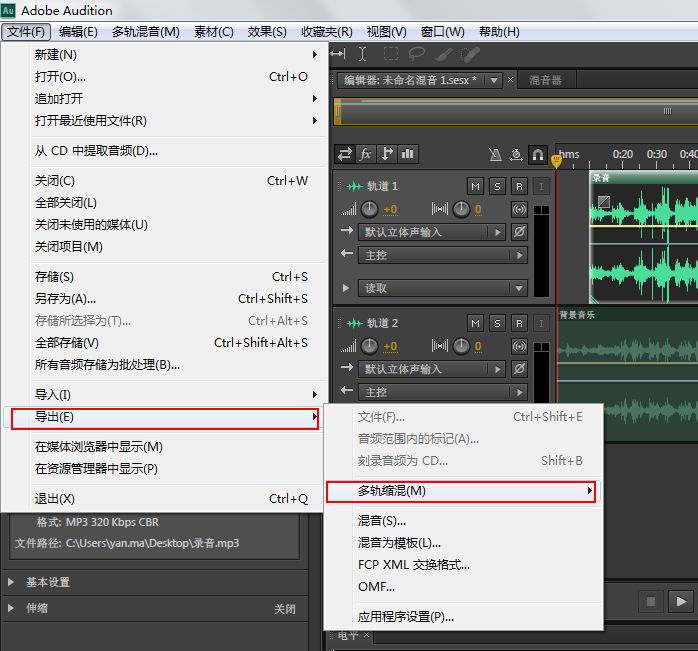Open Track 1 automation mode Read dropdown
698x651 pixels.
point(443,289)
